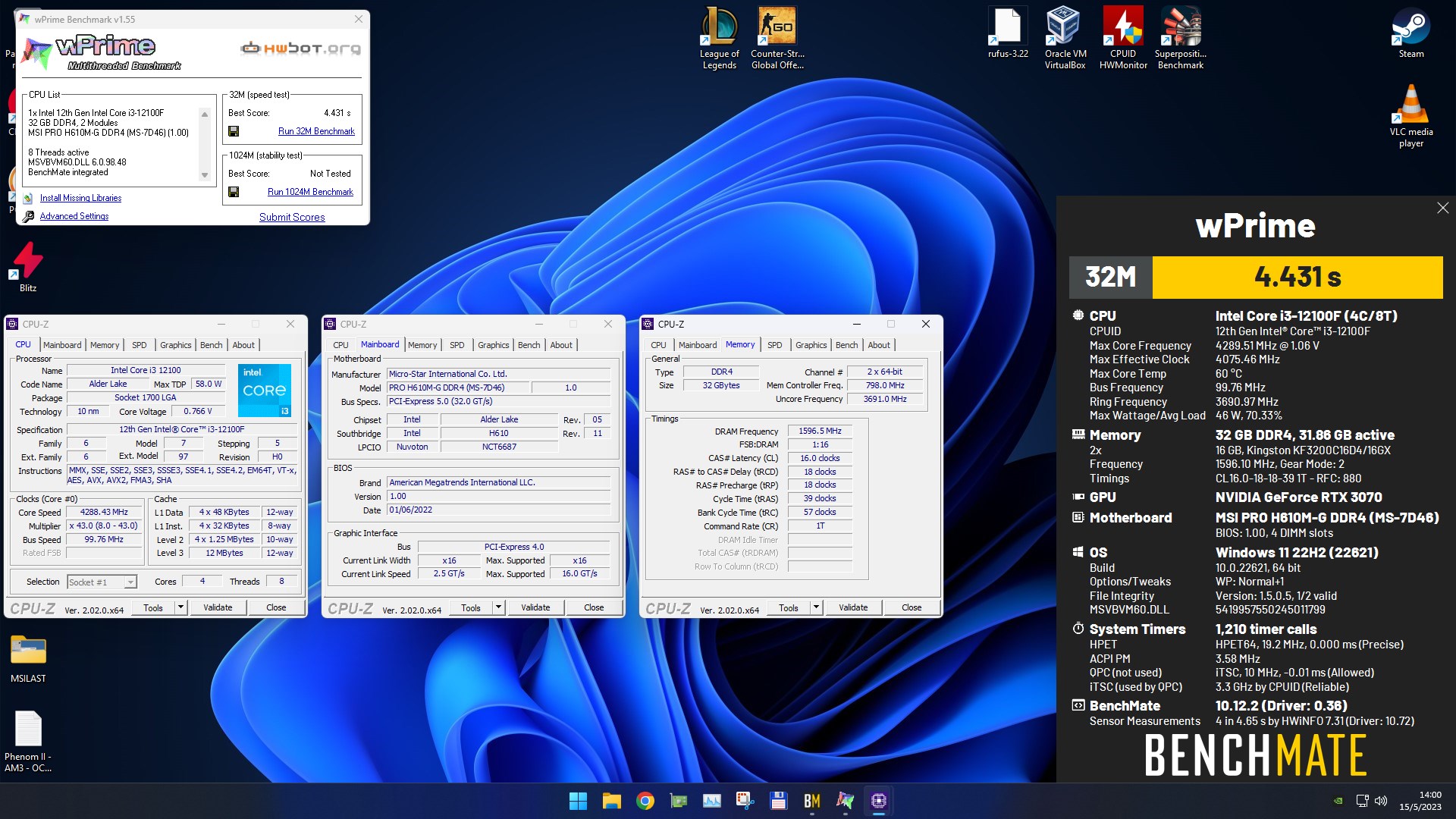
Task: Click Run 1024M Benchmark link
Action: coord(310,192)
